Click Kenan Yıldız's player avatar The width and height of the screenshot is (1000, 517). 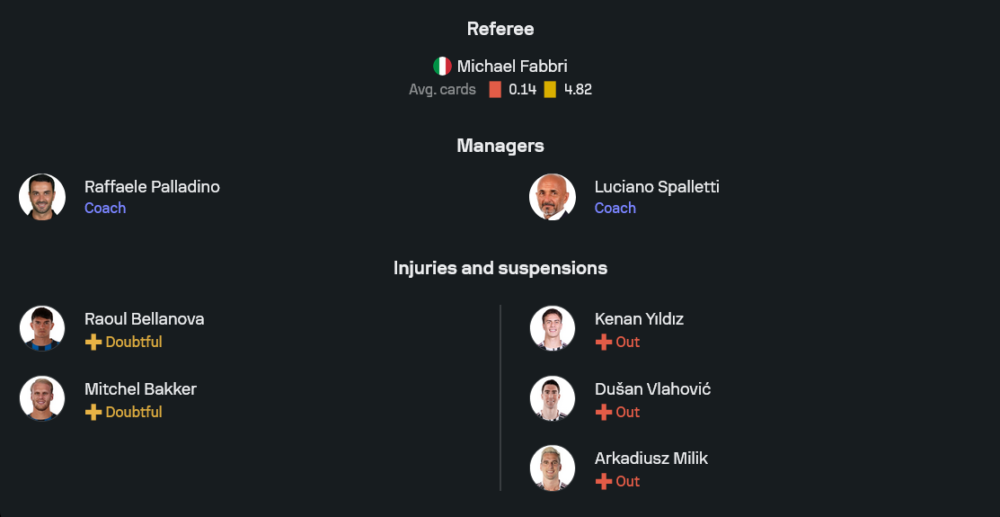pyautogui.click(x=552, y=329)
